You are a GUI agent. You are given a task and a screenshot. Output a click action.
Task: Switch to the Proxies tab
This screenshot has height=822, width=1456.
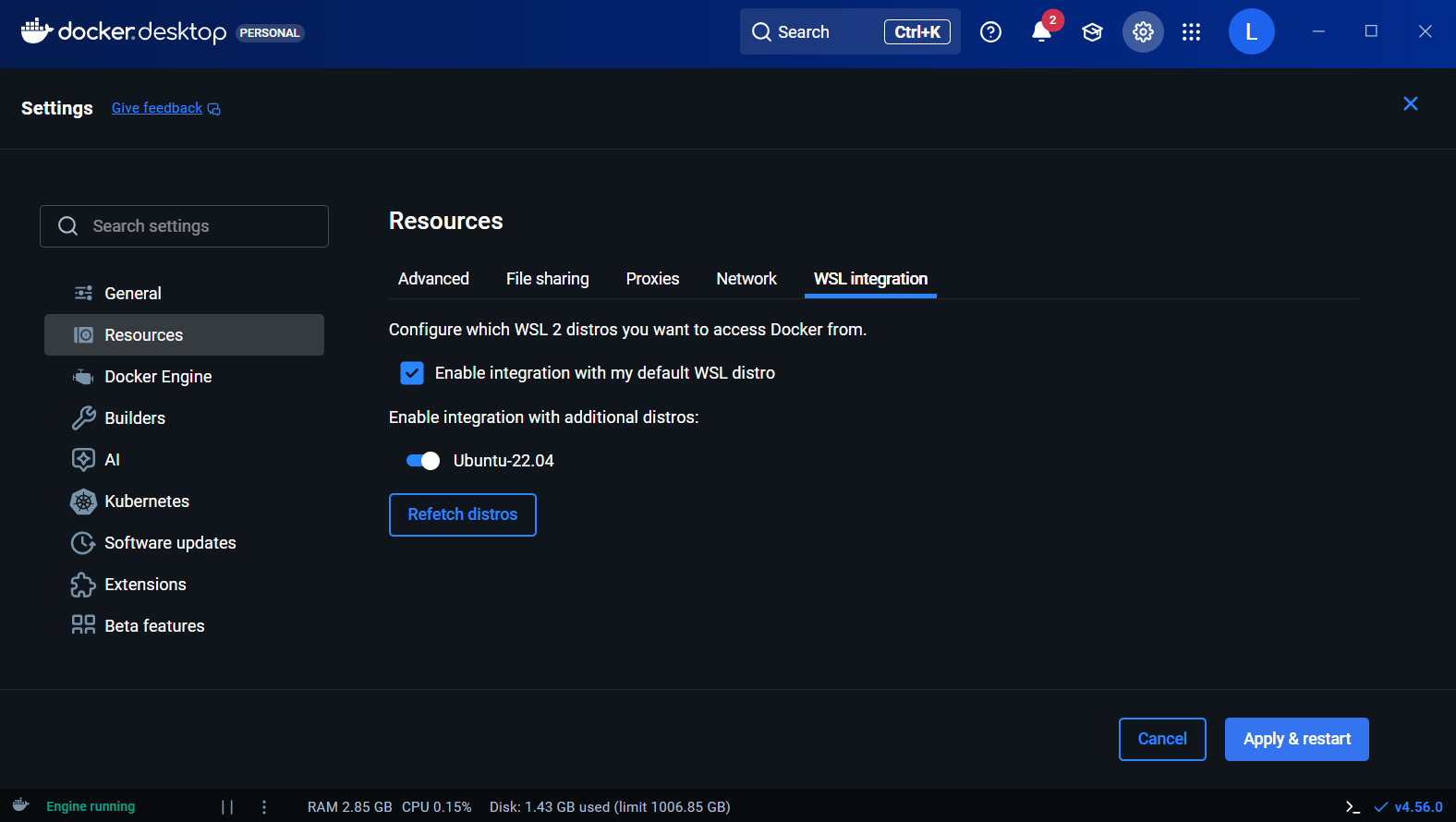pos(652,279)
